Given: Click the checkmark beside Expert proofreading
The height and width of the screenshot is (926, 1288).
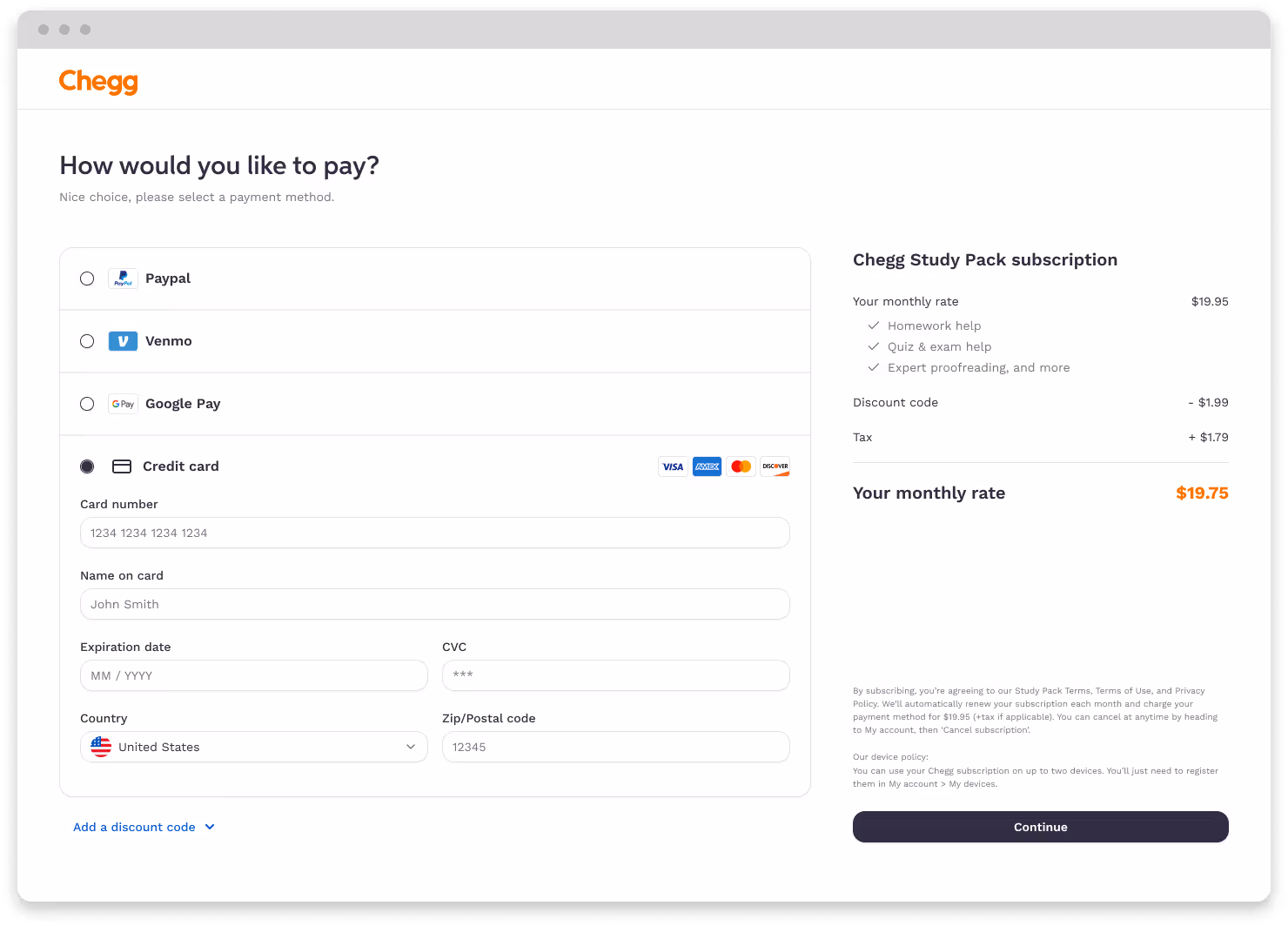Looking at the screenshot, I should [874, 367].
